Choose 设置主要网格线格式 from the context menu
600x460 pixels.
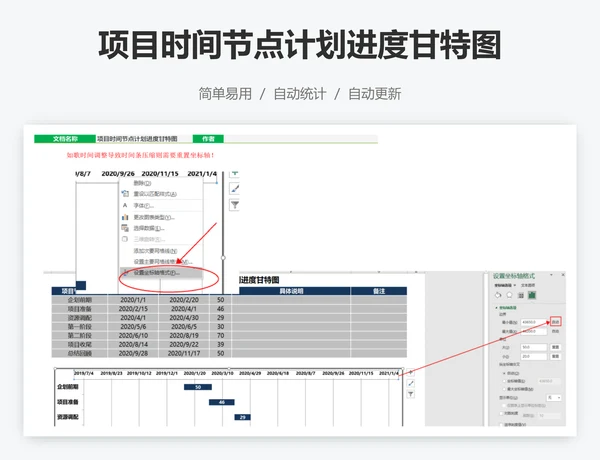tap(163, 262)
